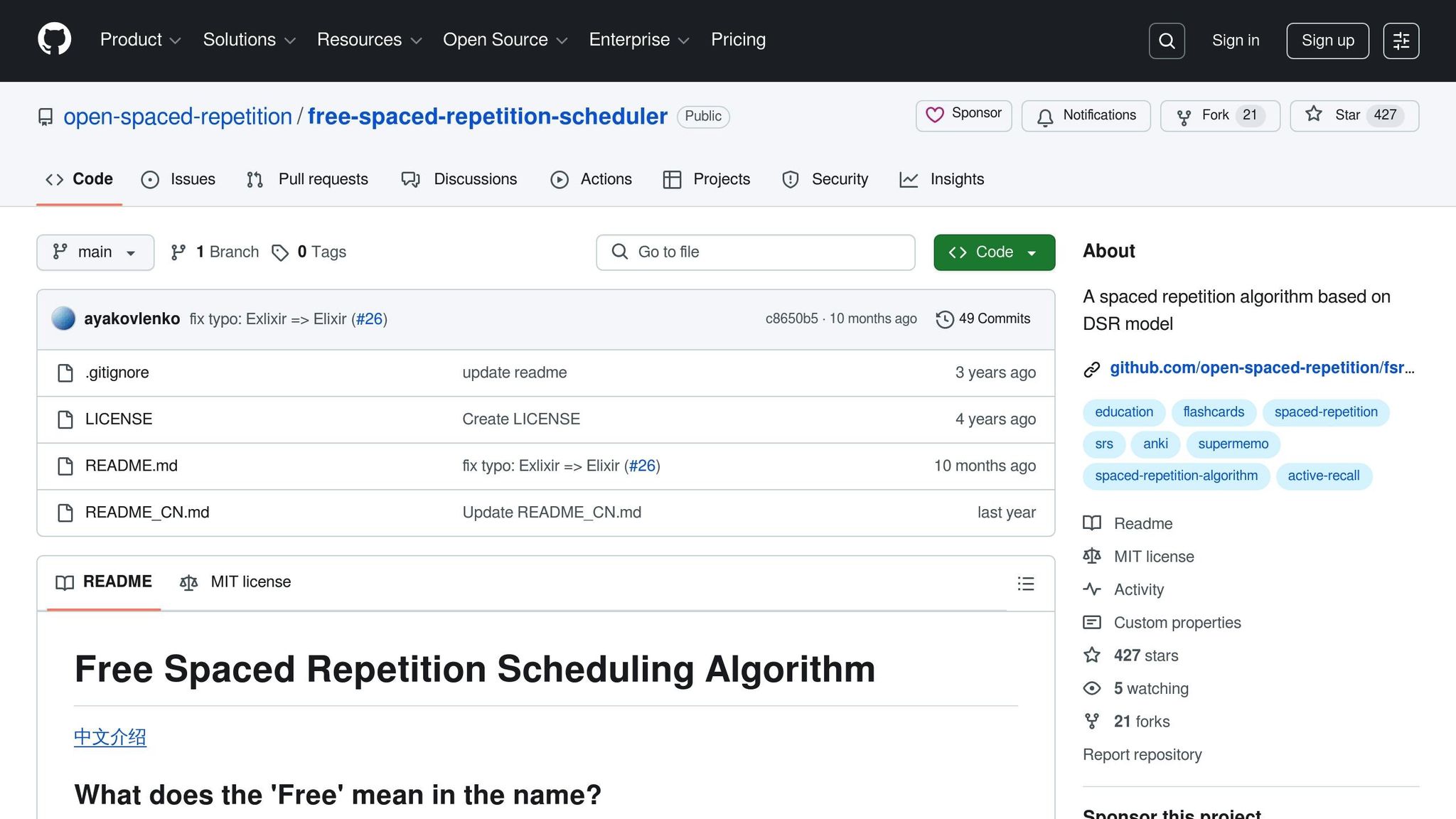The width and height of the screenshot is (1456, 819).
Task: Switch to the Security tab
Action: [825, 179]
